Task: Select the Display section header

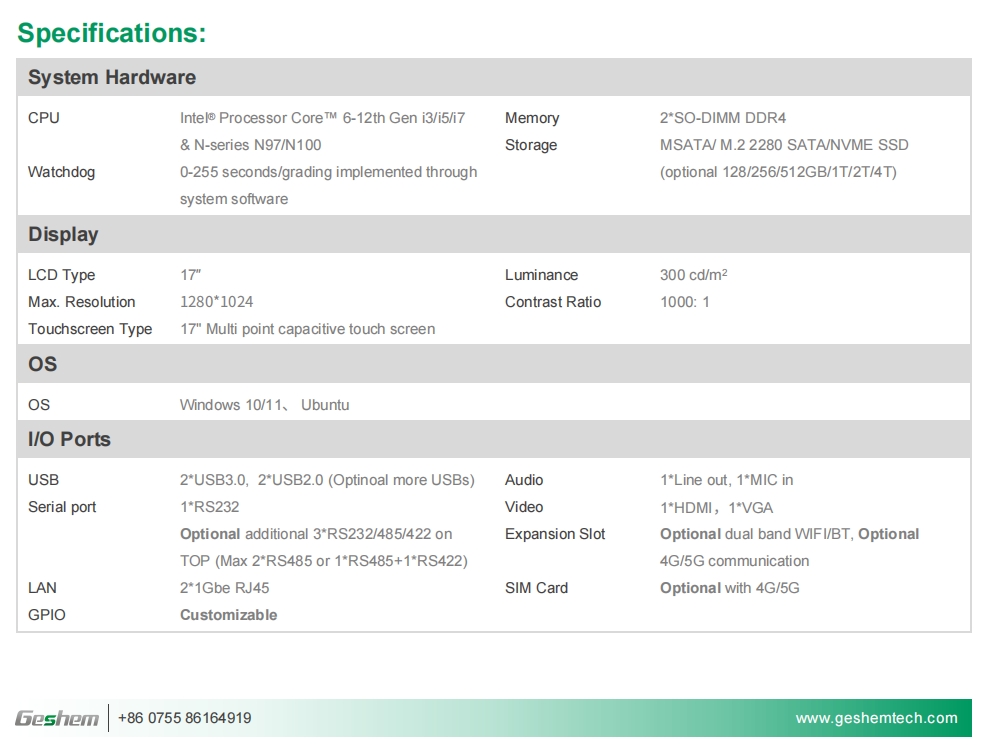Action: point(63,235)
